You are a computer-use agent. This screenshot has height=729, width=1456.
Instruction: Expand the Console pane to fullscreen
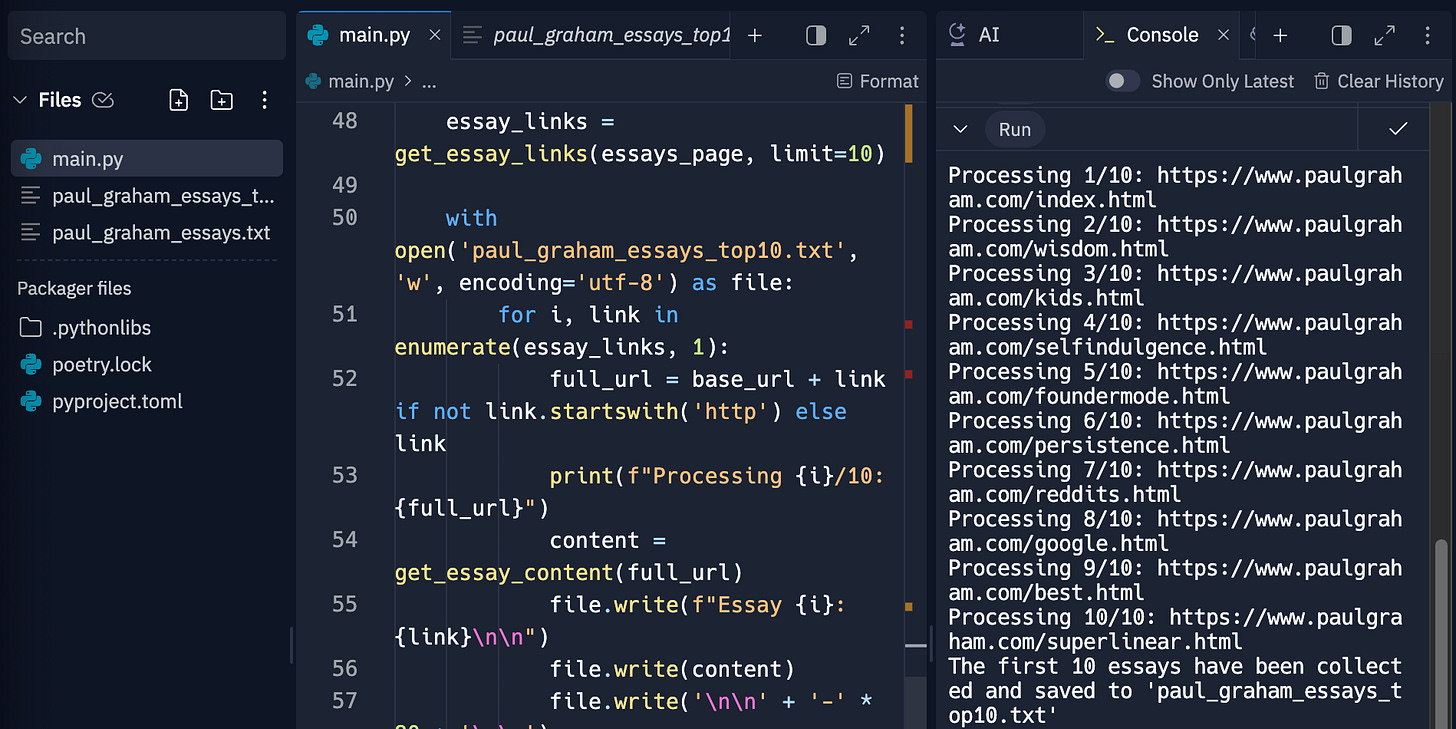[1384, 35]
